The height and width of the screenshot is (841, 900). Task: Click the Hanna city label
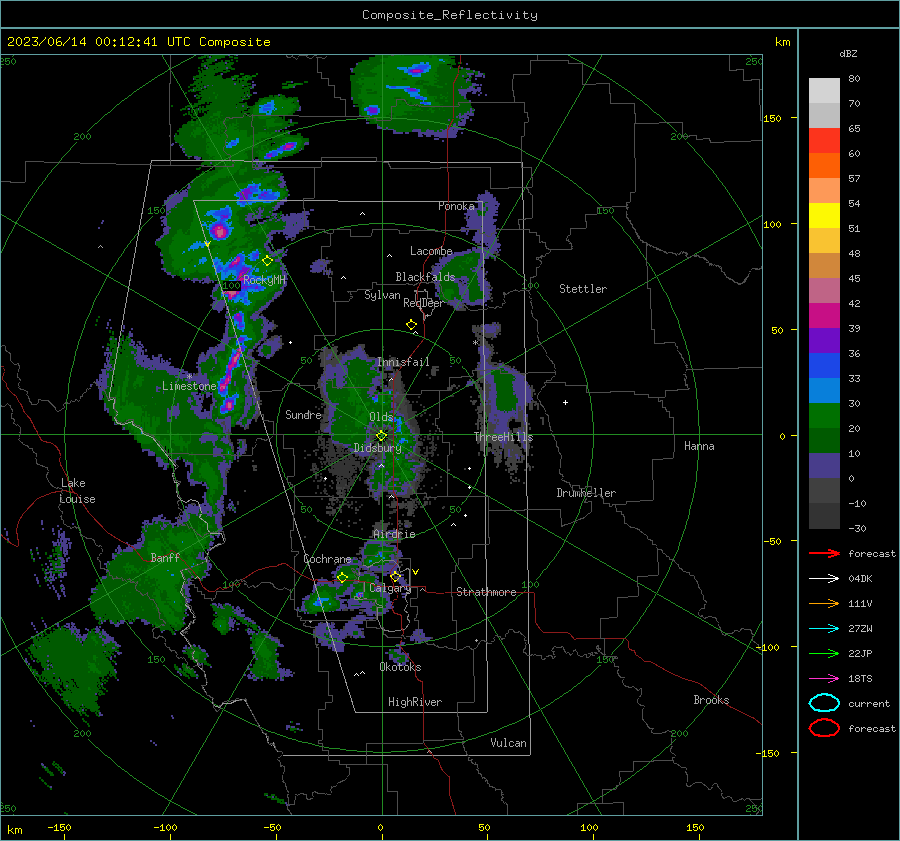pyautogui.click(x=699, y=446)
